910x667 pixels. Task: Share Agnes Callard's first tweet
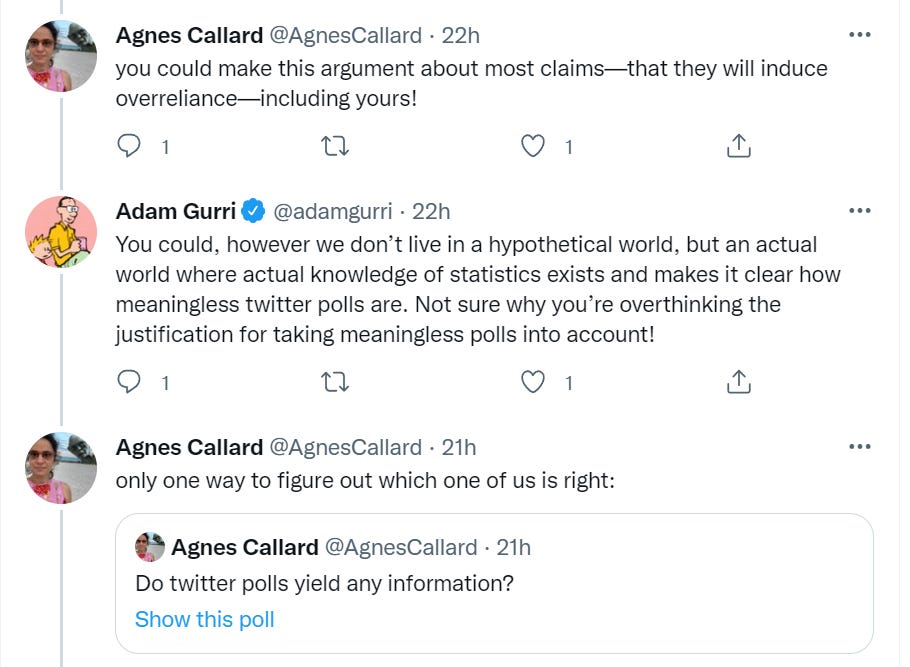click(x=737, y=147)
